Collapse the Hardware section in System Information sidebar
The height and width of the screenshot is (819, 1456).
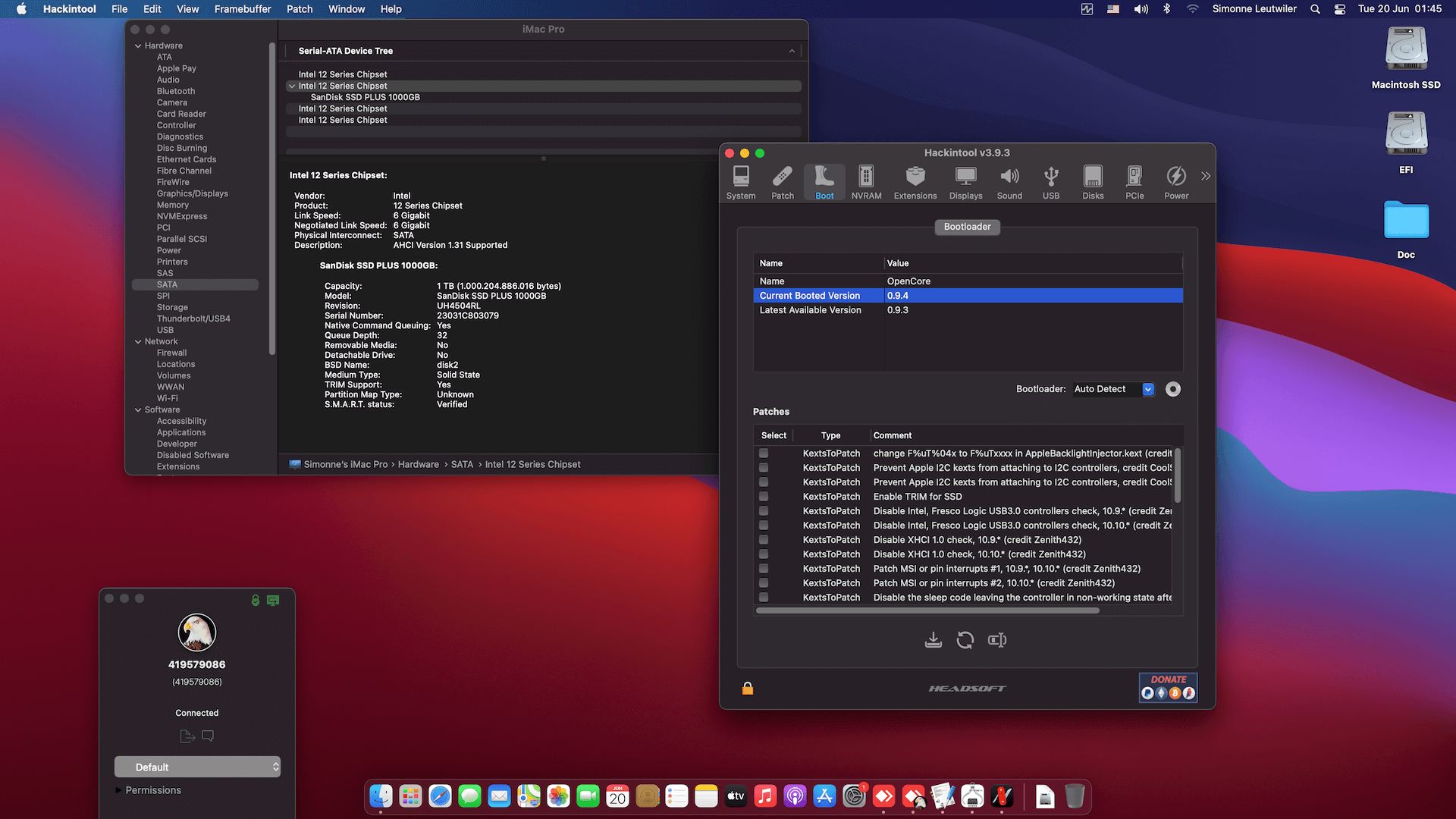pos(138,45)
